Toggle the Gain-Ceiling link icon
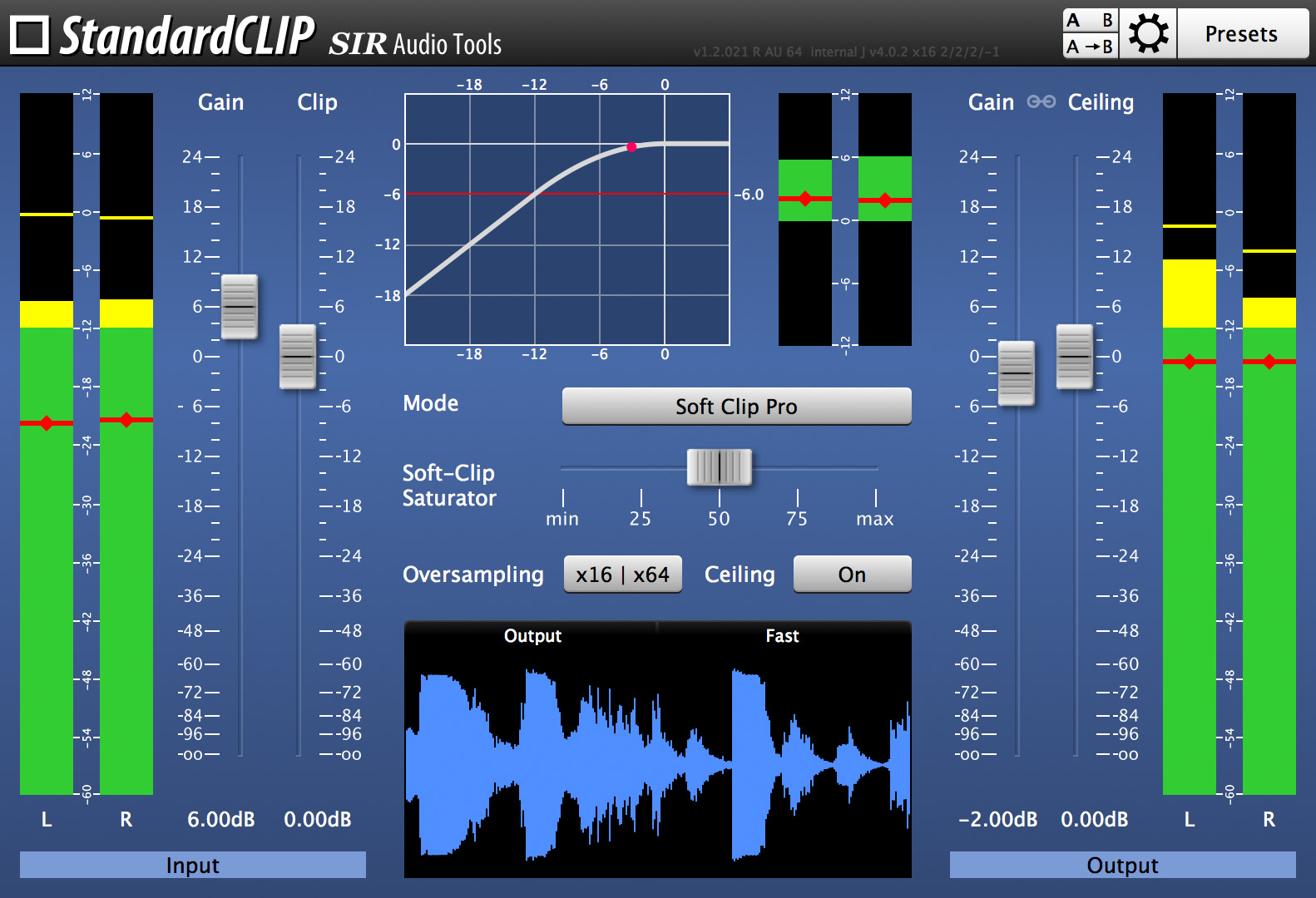 (1041, 101)
